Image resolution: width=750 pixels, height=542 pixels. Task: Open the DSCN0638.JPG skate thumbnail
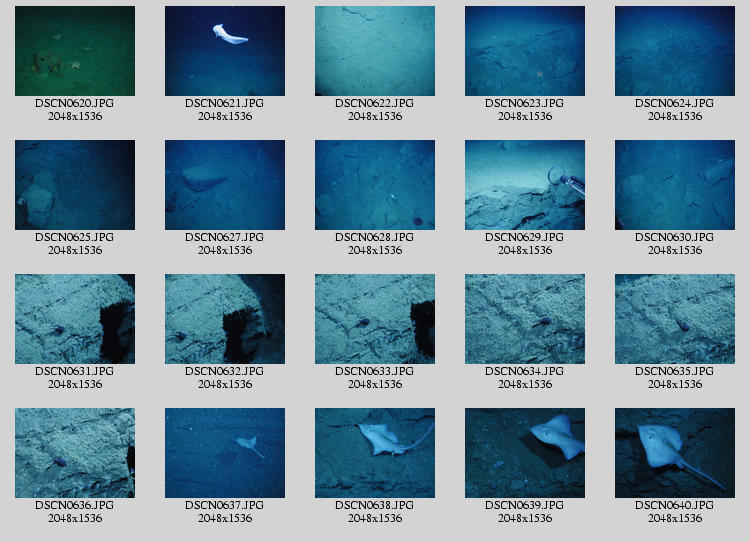pyautogui.click(x=375, y=453)
